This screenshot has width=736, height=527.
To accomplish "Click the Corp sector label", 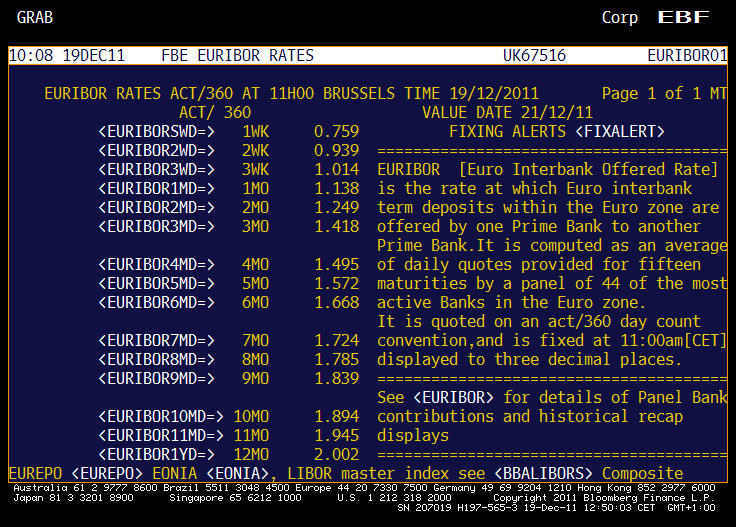I will (x=620, y=17).
